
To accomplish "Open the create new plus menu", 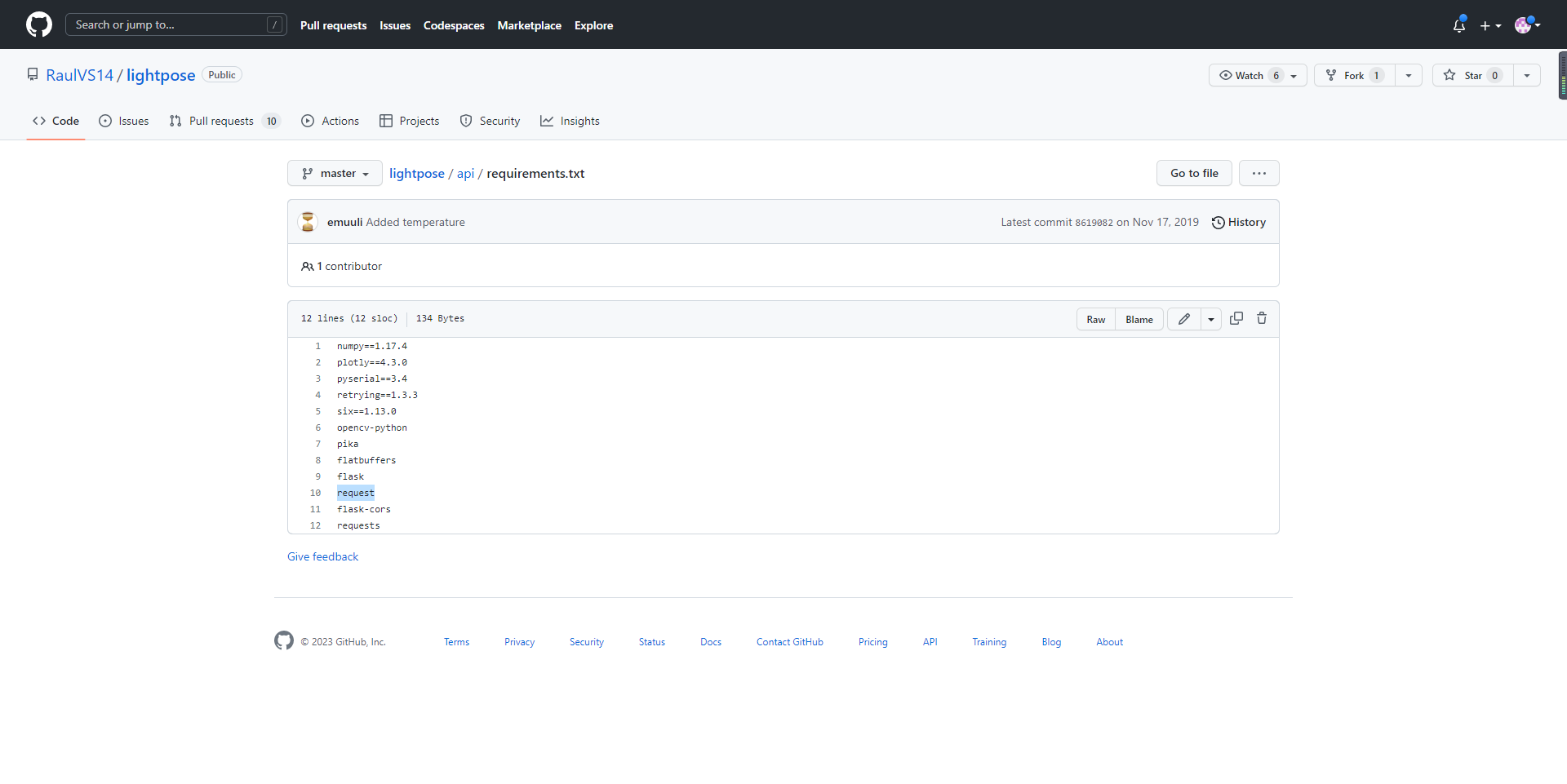I will 1490,25.
